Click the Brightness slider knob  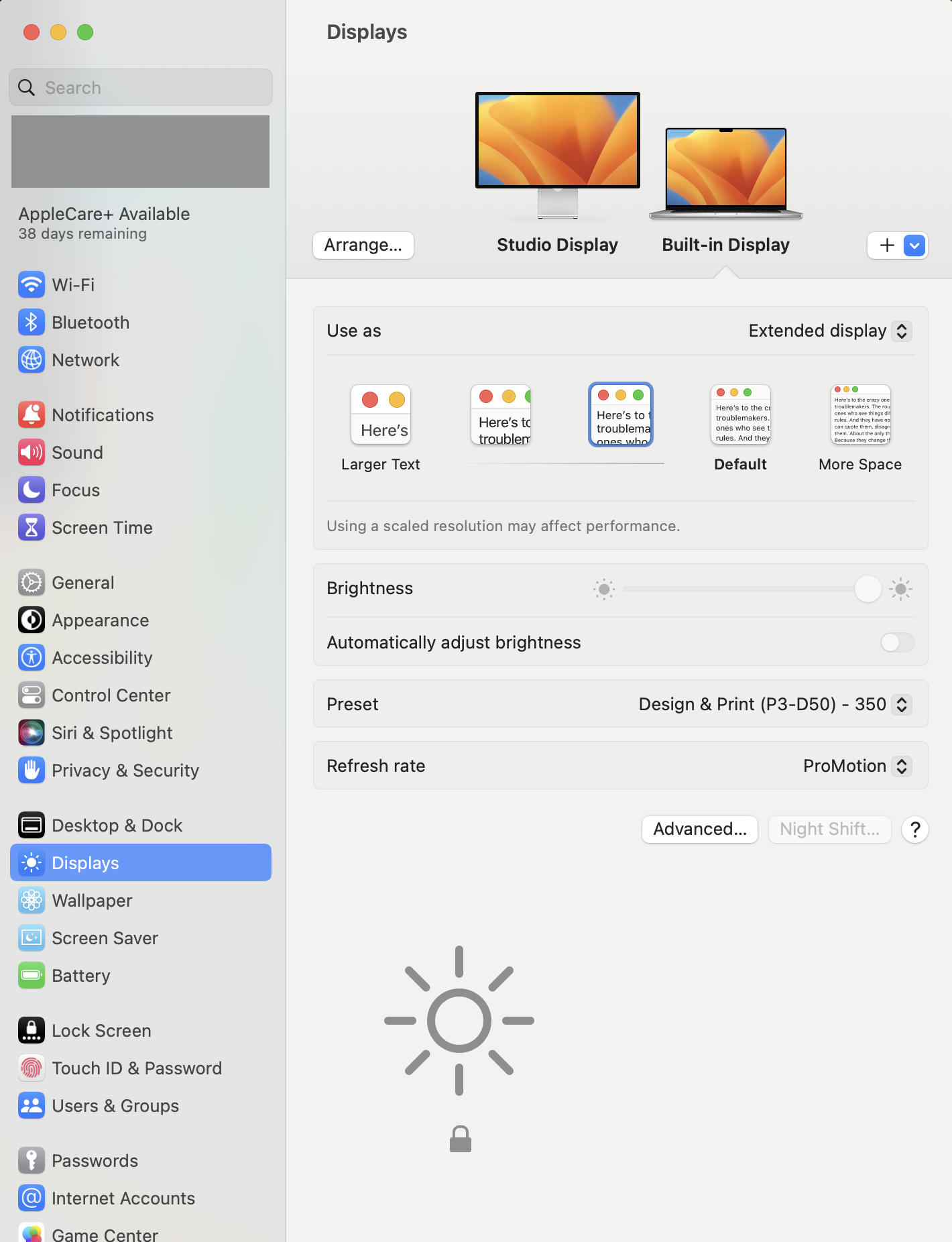tap(868, 589)
